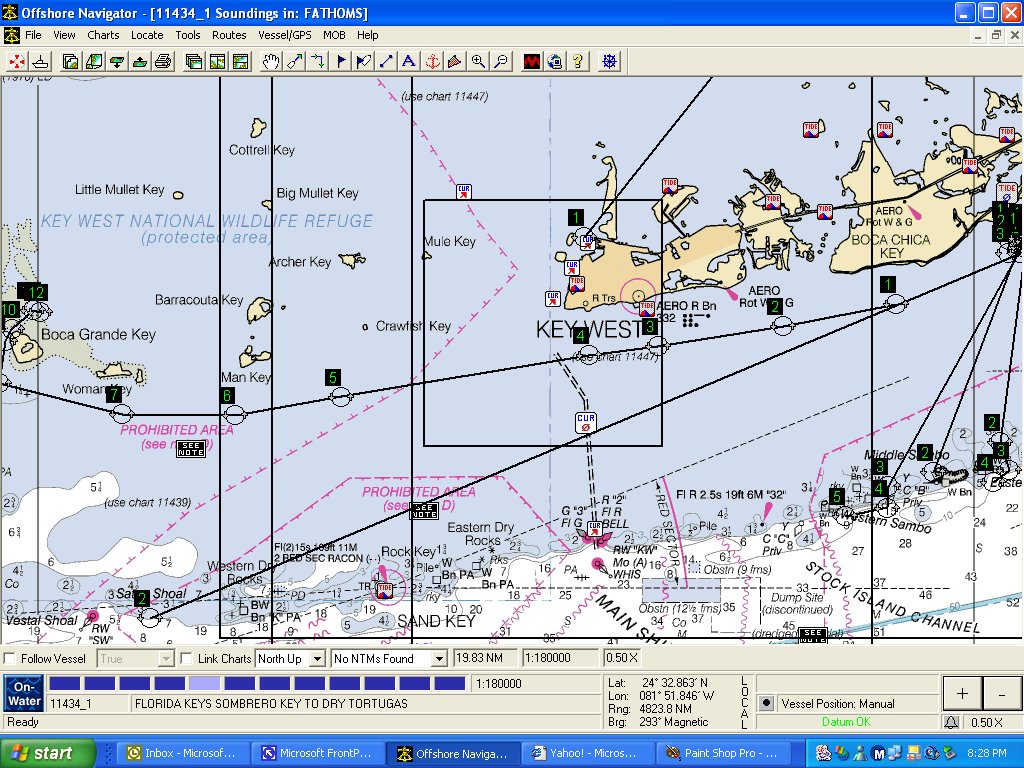The height and width of the screenshot is (768, 1024).
Task: Click the minus zoom button
Action: [x=1002, y=694]
